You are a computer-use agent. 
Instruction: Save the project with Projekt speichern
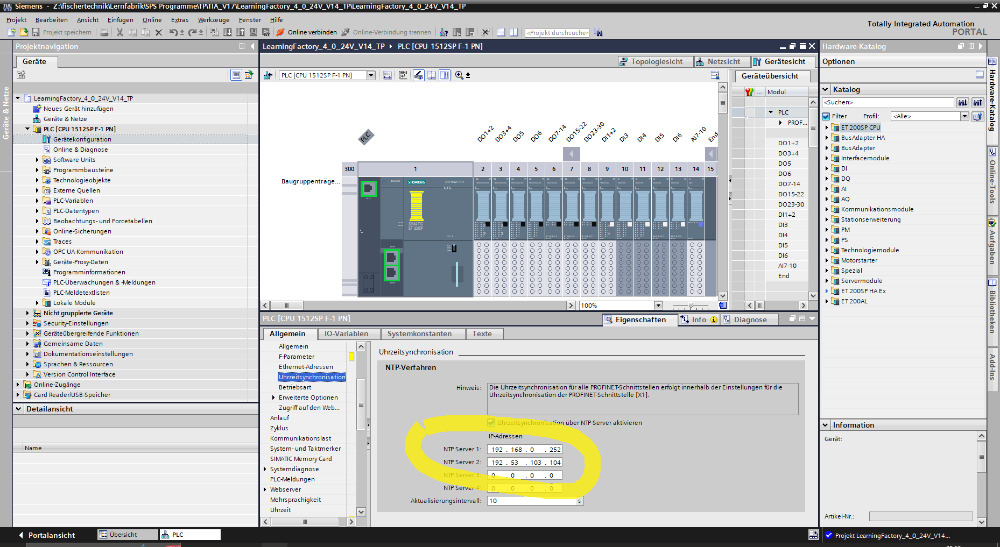click(61, 32)
